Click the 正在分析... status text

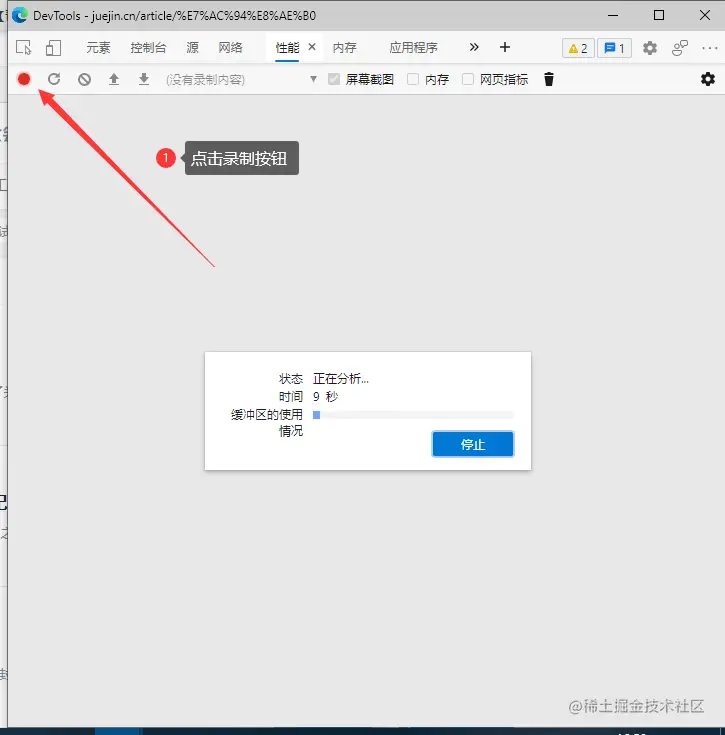341,379
